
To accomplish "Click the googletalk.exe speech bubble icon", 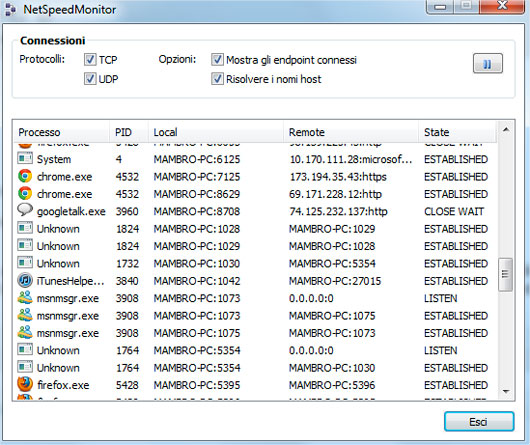I will pos(25,210).
